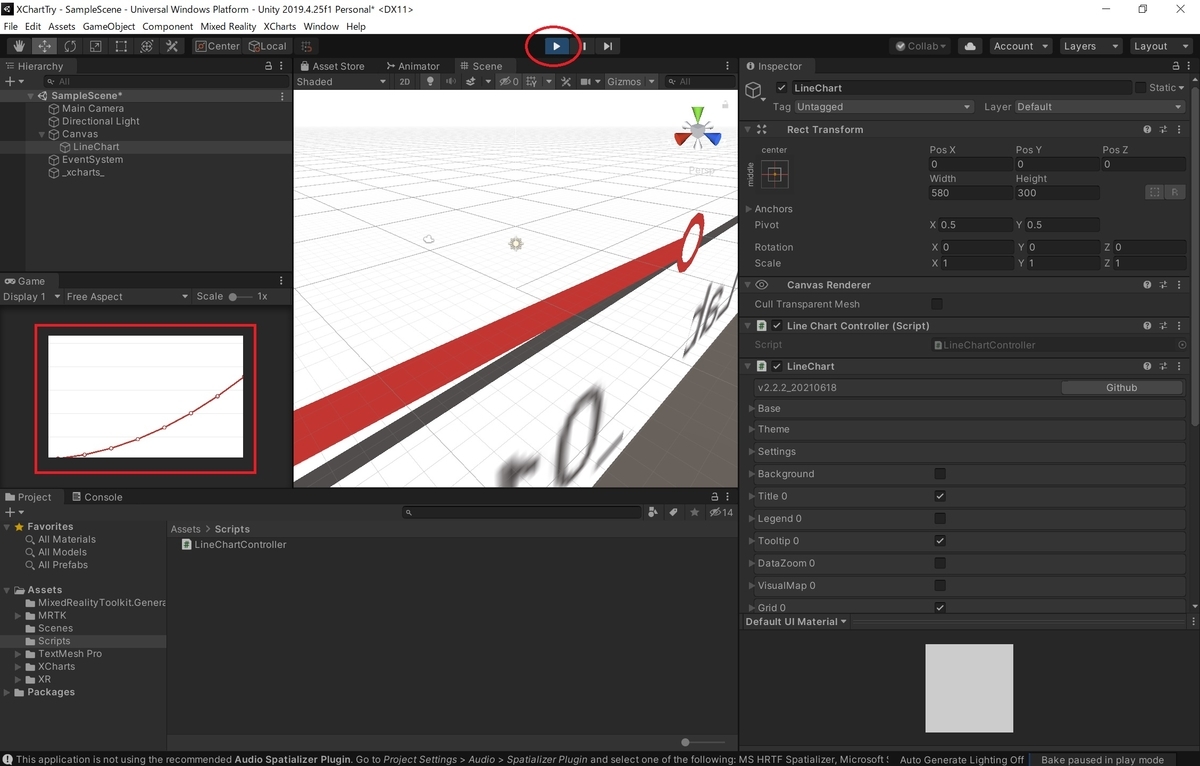Activate the Scale tool
The height and width of the screenshot is (766, 1200).
click(95, 46)
